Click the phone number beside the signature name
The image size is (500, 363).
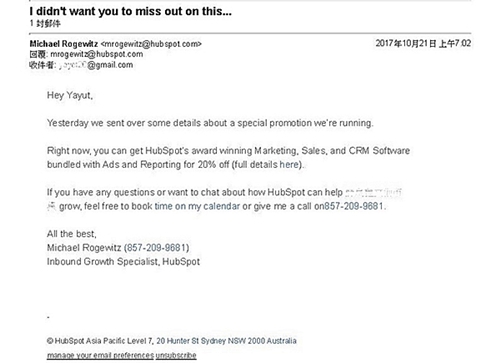[x=156, y=248]
